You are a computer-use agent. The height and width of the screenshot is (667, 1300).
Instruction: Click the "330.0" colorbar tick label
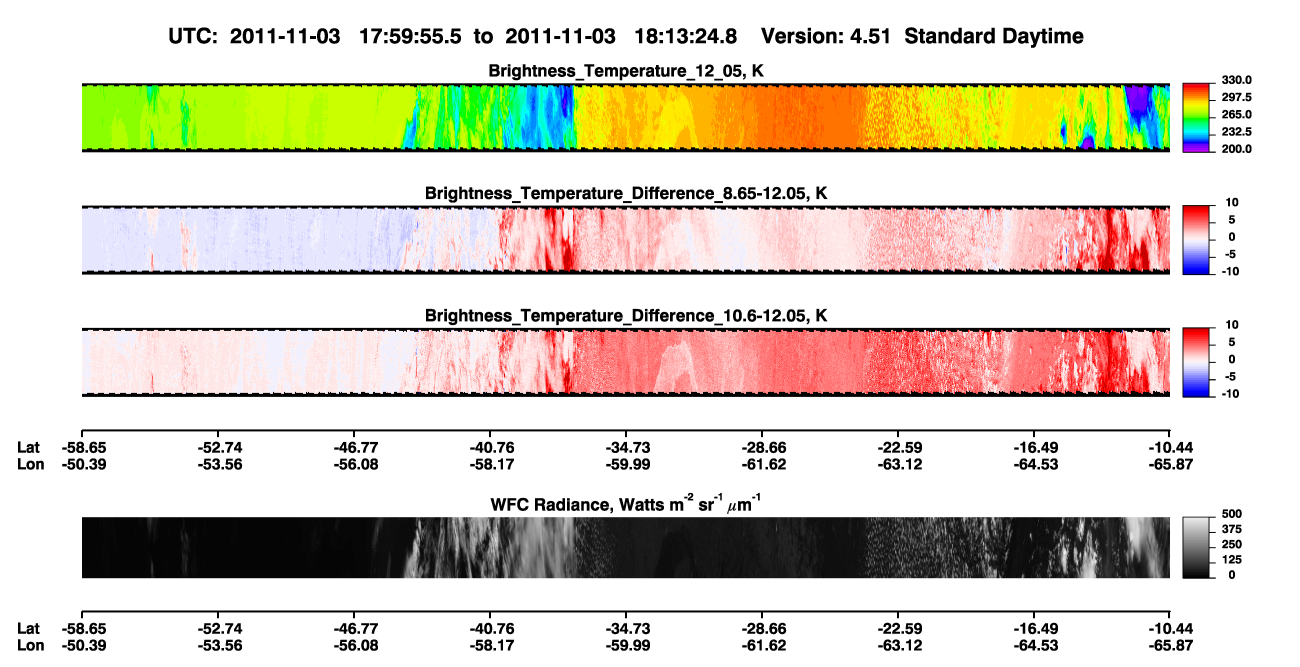[x=1237, y=80]
